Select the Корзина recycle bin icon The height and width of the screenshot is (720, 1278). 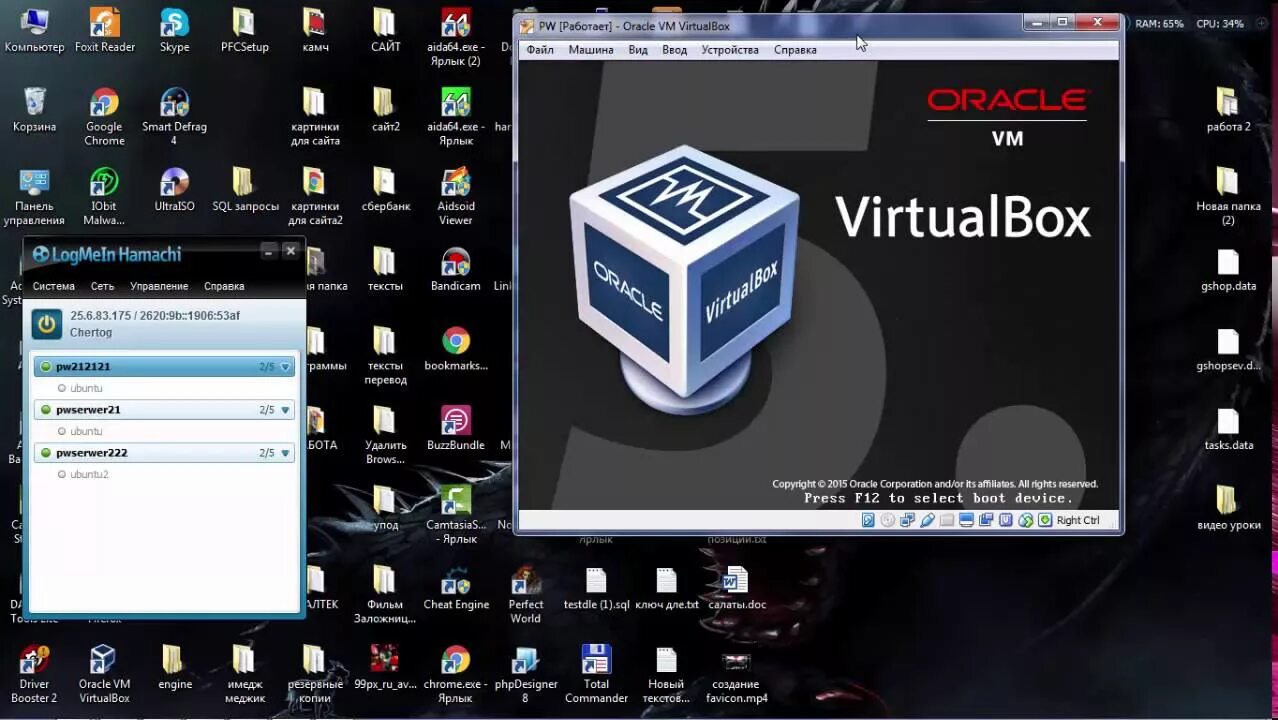click(x=34, y=110)
